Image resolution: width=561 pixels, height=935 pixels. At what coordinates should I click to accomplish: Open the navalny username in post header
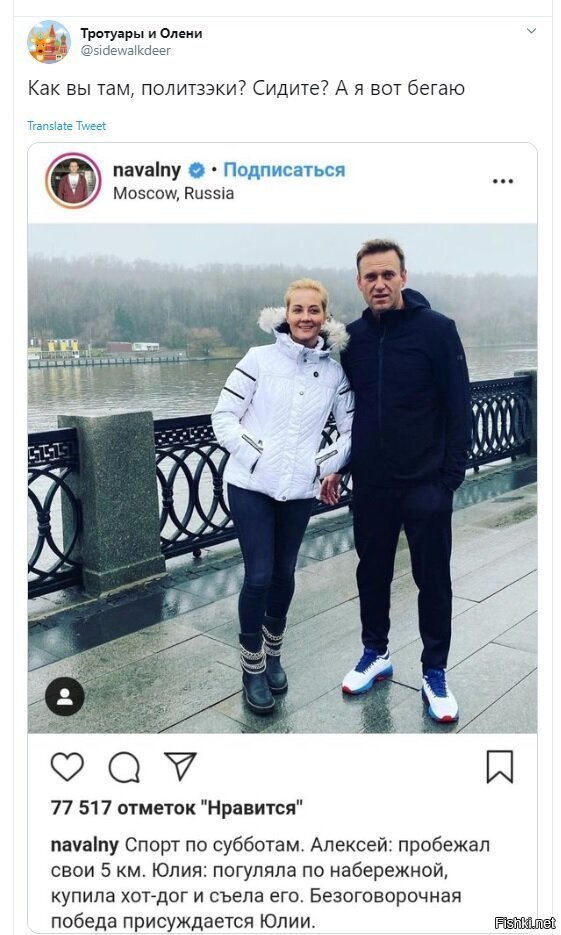pyautogui.click(x=147, y=170)
